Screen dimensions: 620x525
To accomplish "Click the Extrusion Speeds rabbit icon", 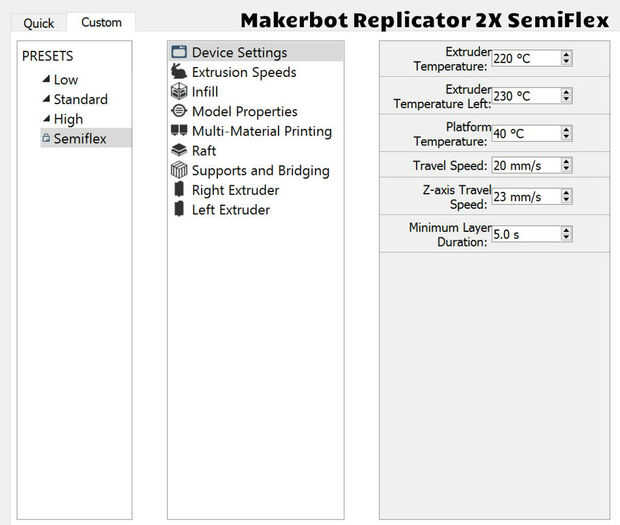I will pyautogui.click(x=179, y=72).
